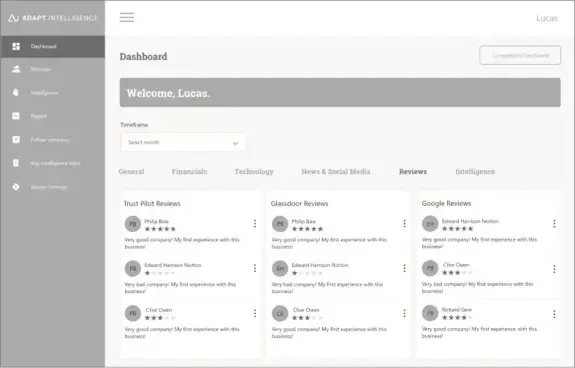Click the Welcome, Lucas. banner text
The image size is (575, 368).
pos(168,93)
